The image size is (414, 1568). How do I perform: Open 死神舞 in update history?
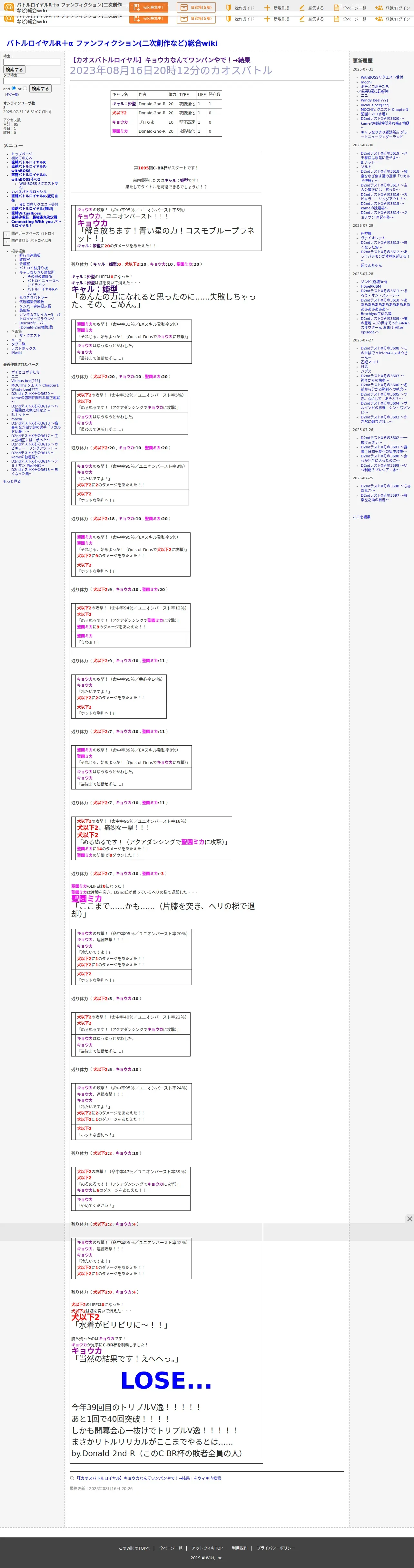[x=365, y=234]
